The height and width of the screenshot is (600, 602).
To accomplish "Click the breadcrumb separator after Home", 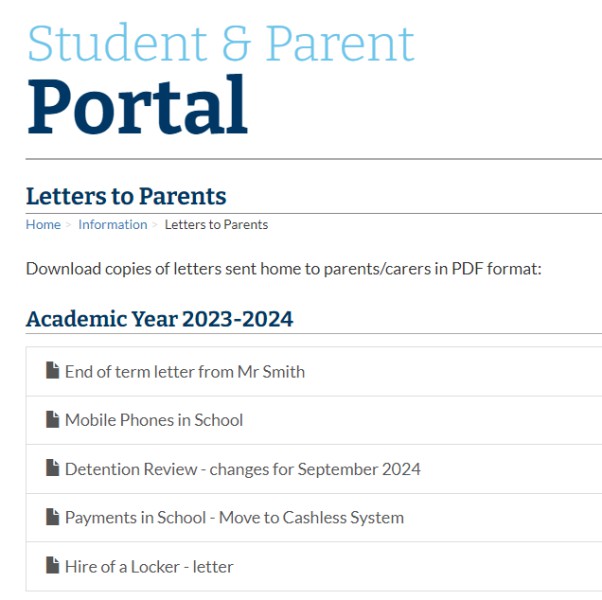I will (69, 225).
